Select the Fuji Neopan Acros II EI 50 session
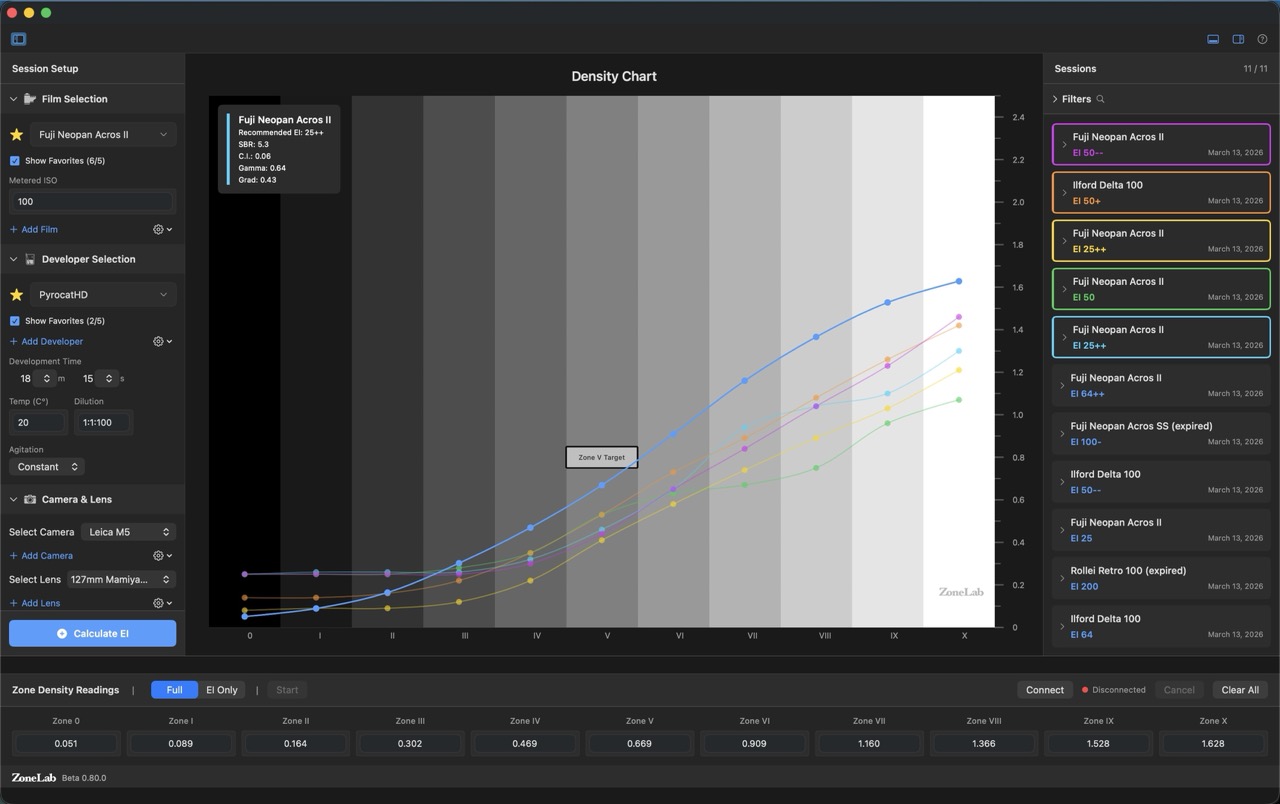The height and width of the screenshot is (804, 1280). click(1161, 289)
